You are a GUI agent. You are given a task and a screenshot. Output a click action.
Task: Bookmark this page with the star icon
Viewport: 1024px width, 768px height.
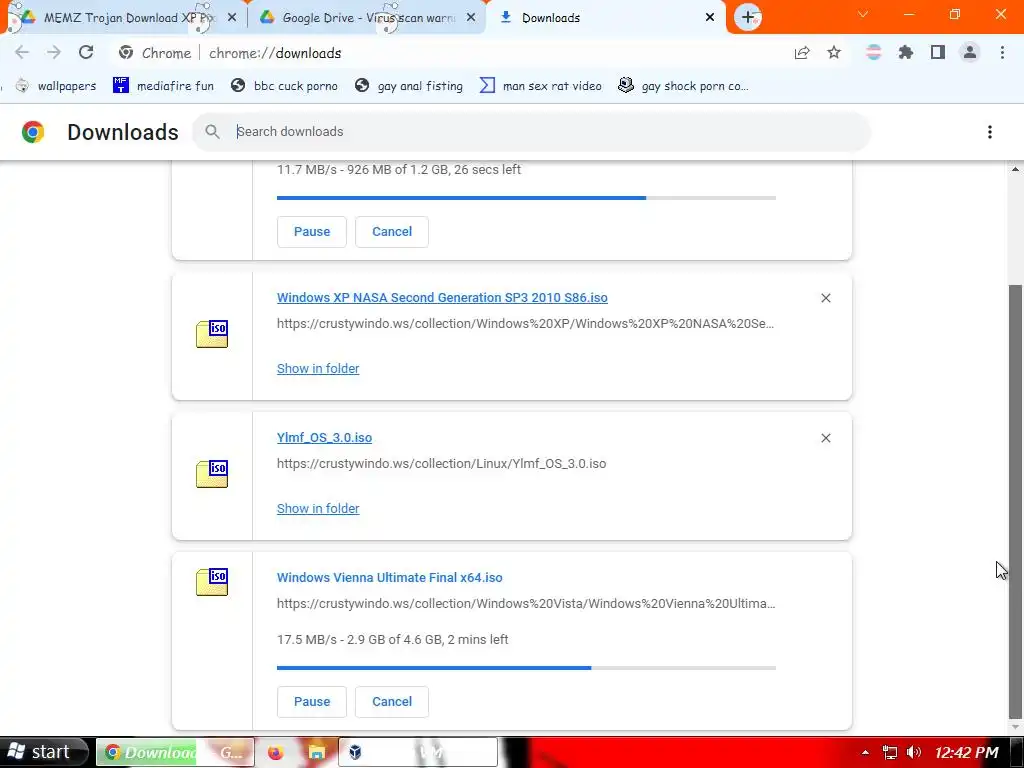point(834,53)
